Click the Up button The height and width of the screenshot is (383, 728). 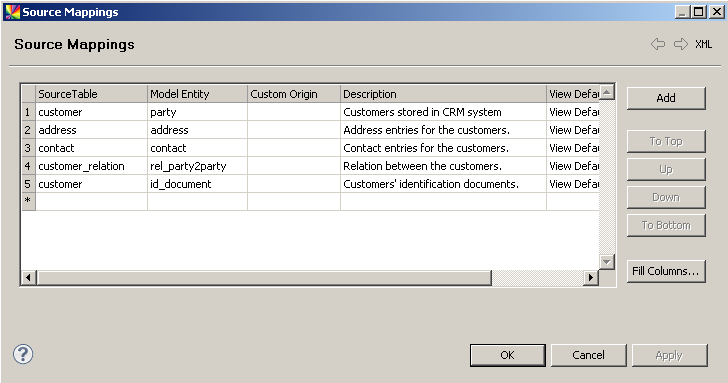pos(666,169)
